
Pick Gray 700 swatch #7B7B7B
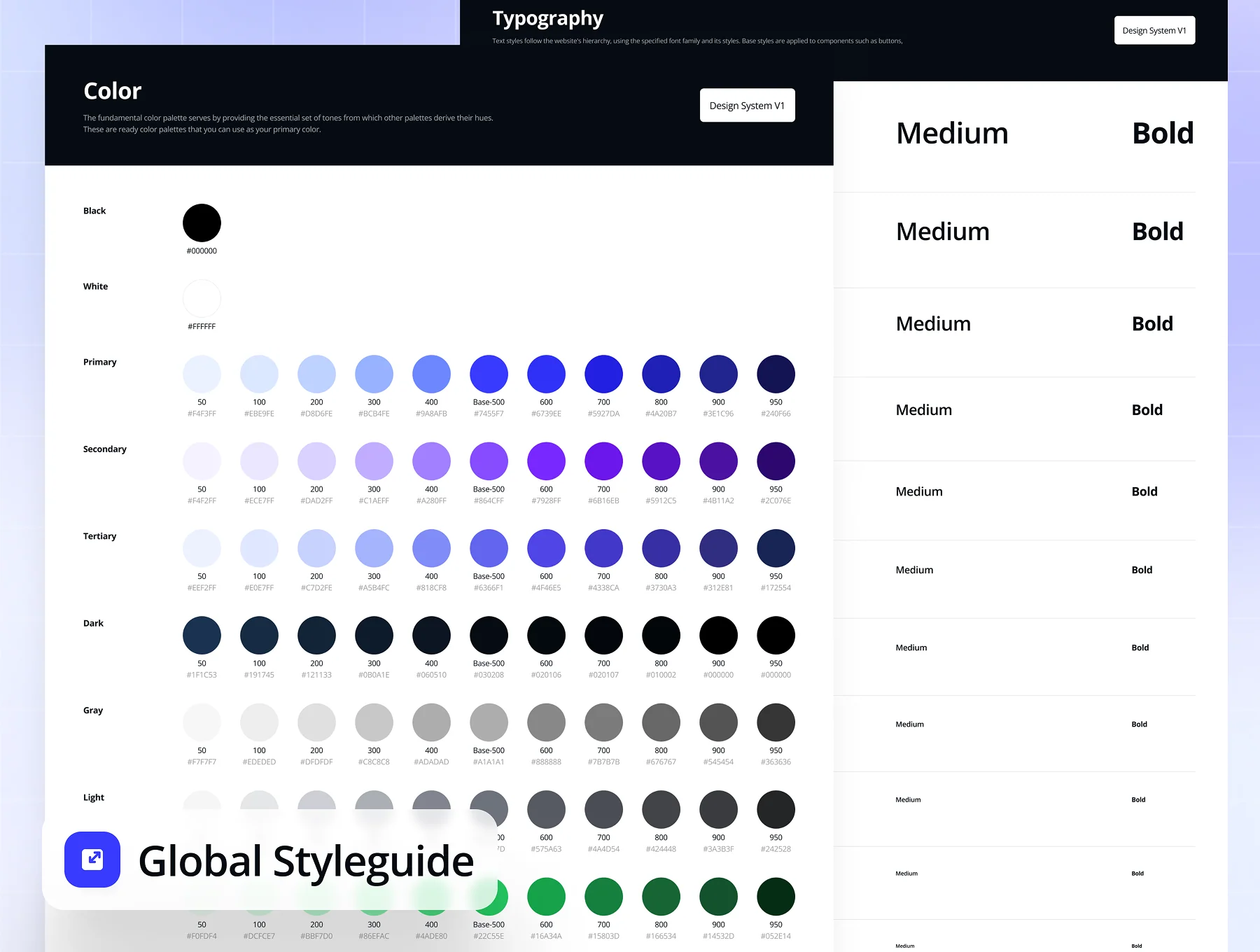click(603, 722)
